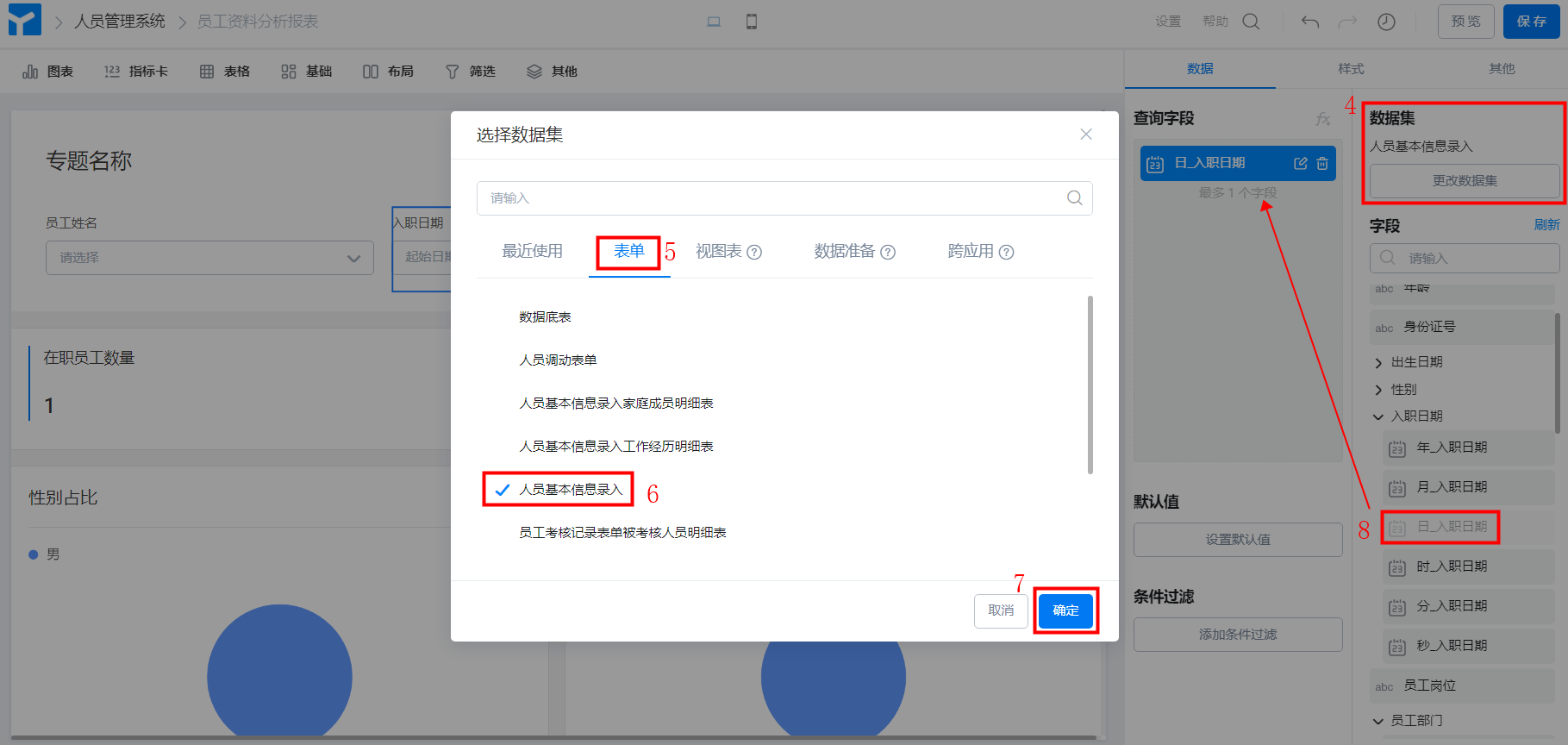
Task: Open the 基础 toolbar item
Action: pos(307,72)
